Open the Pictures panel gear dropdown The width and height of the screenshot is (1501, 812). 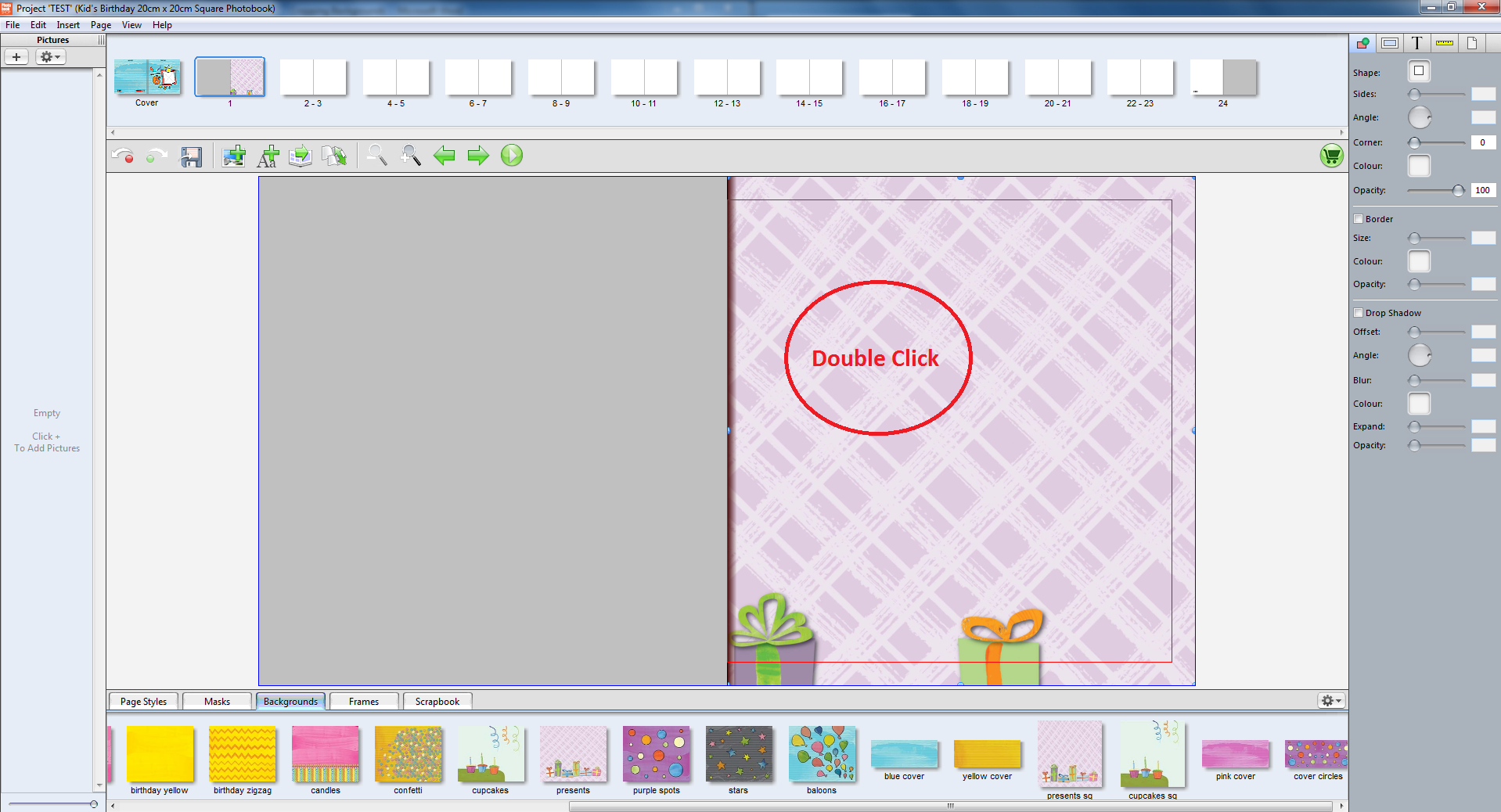click(x=50, y=57)
